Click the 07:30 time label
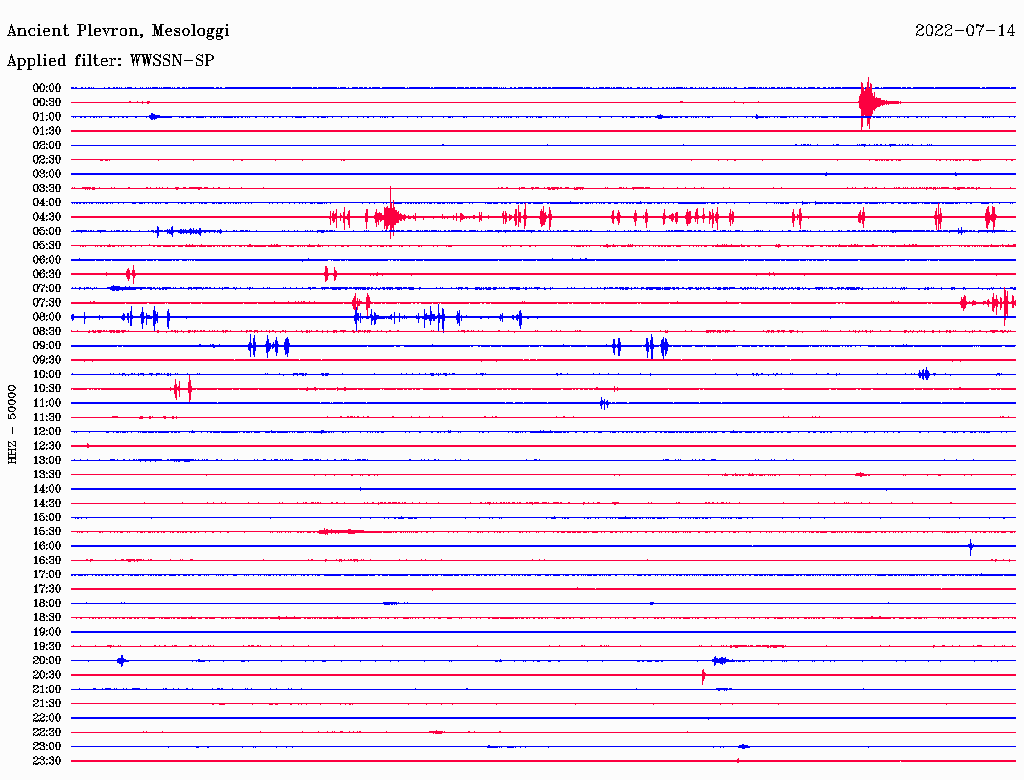 point(47,302)
